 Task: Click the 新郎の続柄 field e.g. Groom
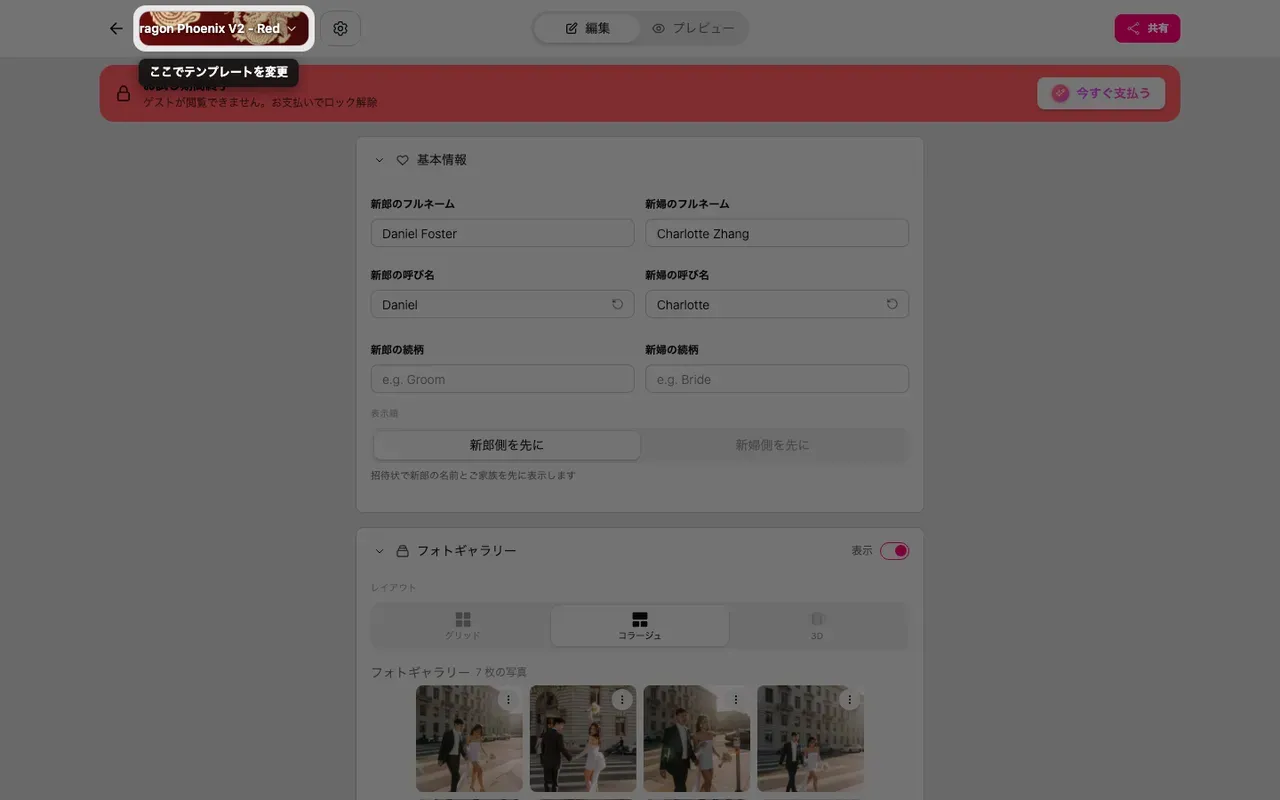point(502,379)
